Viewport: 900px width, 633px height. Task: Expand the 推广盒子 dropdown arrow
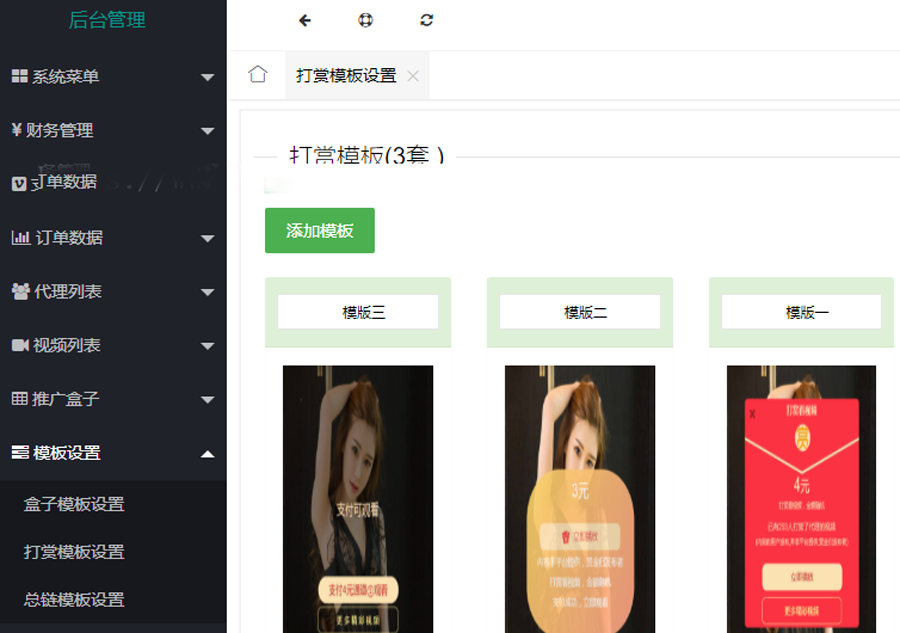point(207,400)
